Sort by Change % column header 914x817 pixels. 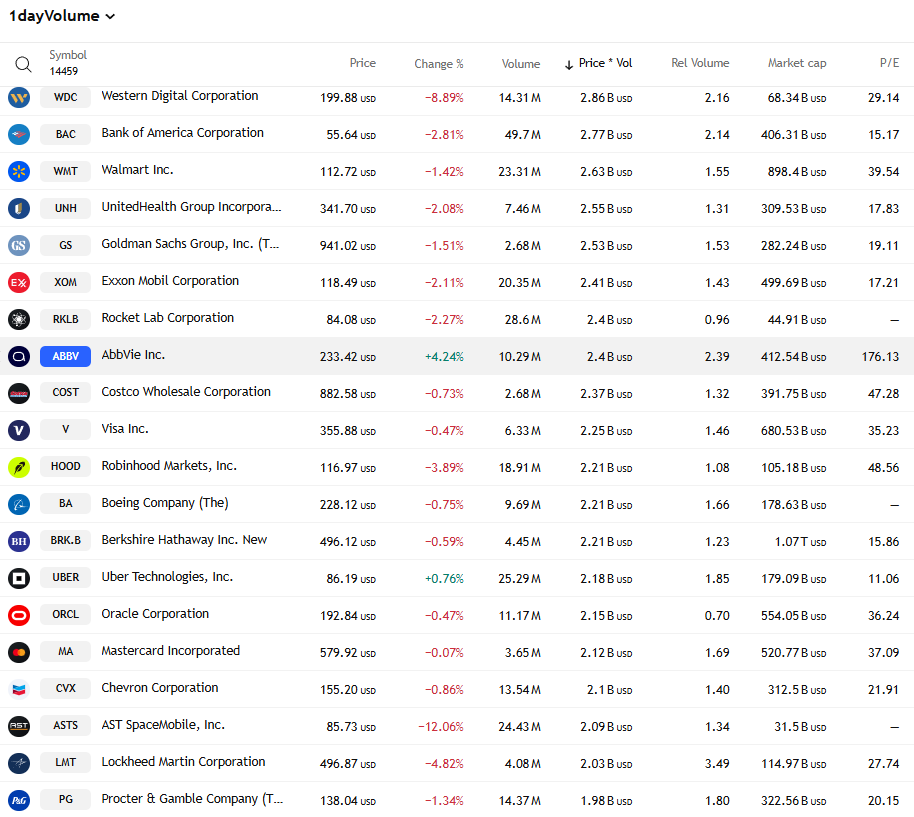438,64
